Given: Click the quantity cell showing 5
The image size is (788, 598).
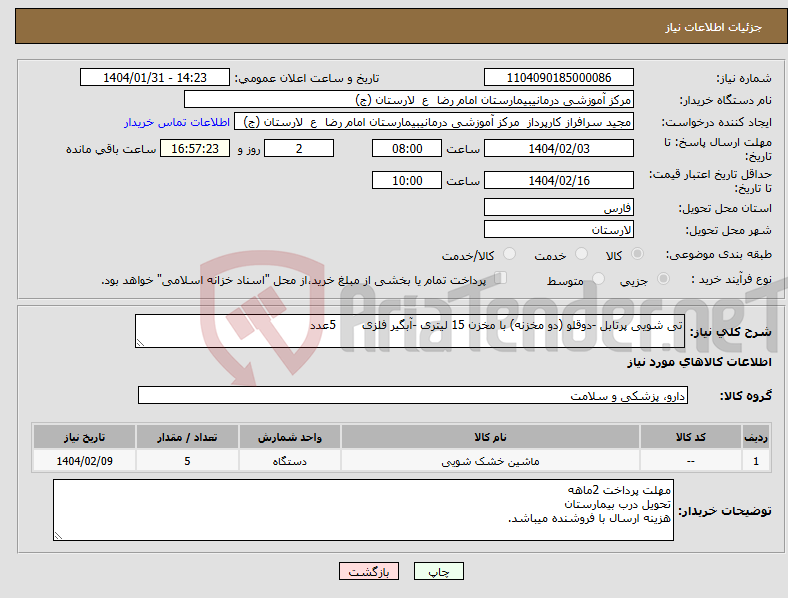Looking at the screenshot, I should click(x=187, y=461).
